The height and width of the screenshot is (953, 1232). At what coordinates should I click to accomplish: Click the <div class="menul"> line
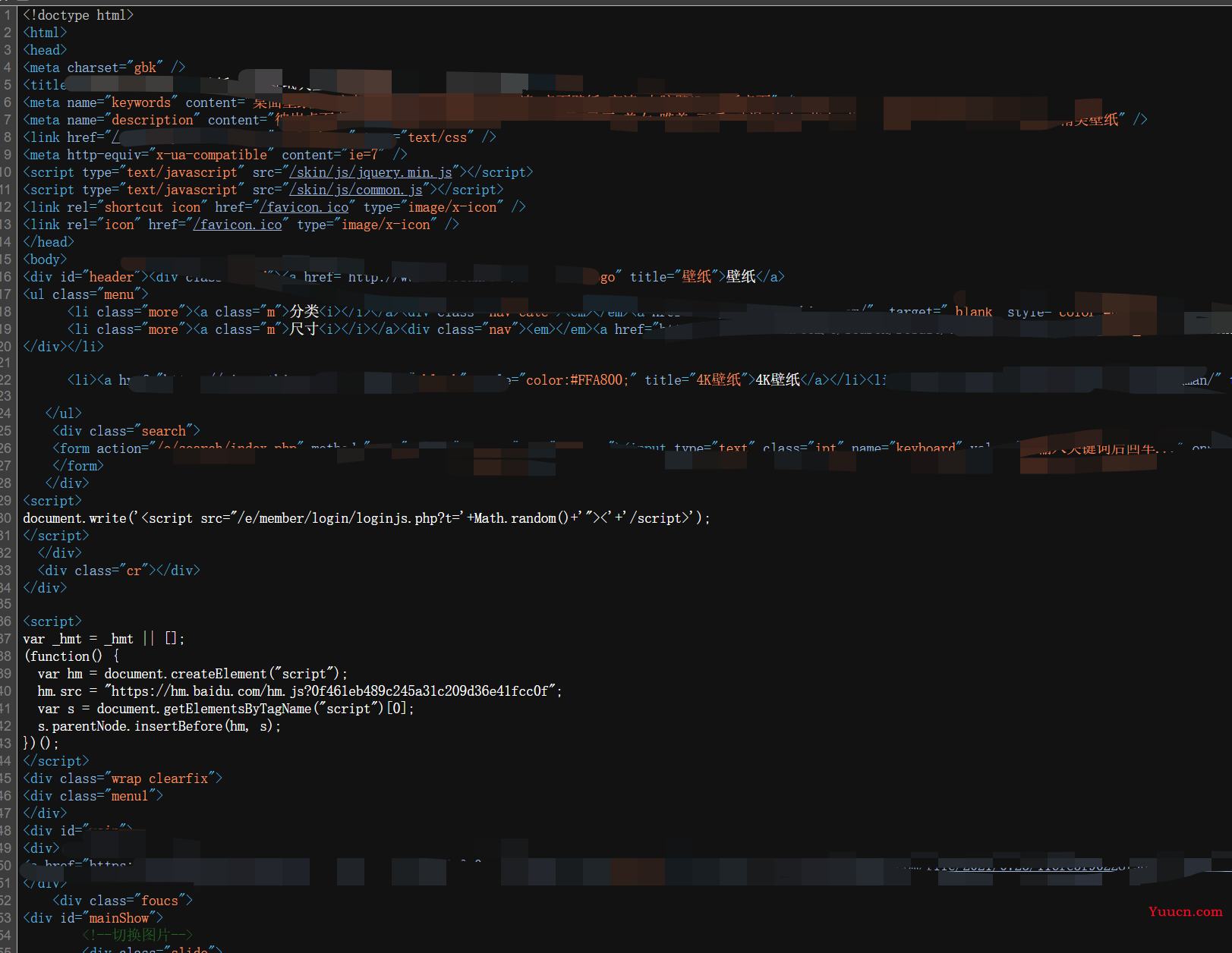pyautogui.click(x=93, y=796)
